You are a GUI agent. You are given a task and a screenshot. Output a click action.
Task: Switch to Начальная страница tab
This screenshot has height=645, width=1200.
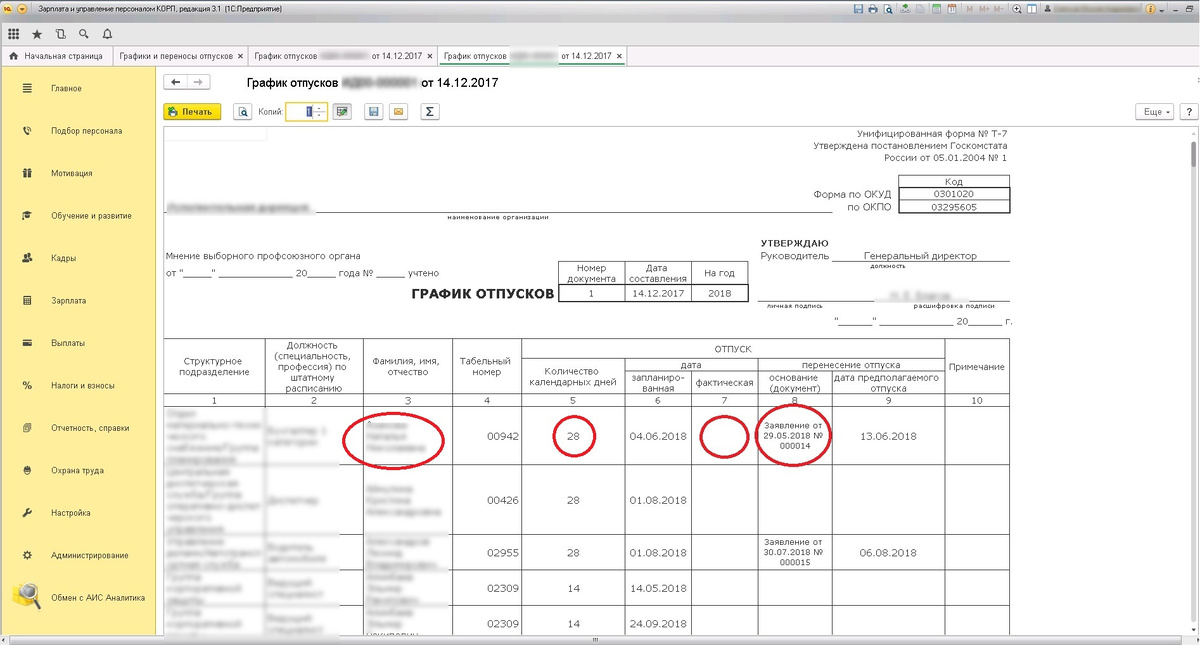click(55, 56)
